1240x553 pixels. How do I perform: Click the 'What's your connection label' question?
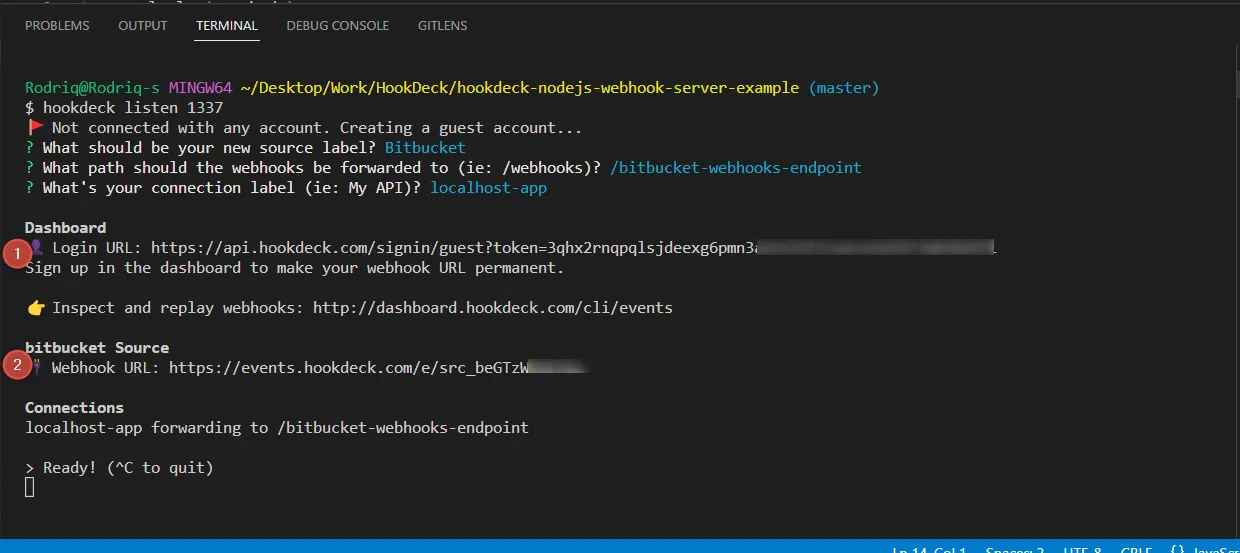(232, 188)
